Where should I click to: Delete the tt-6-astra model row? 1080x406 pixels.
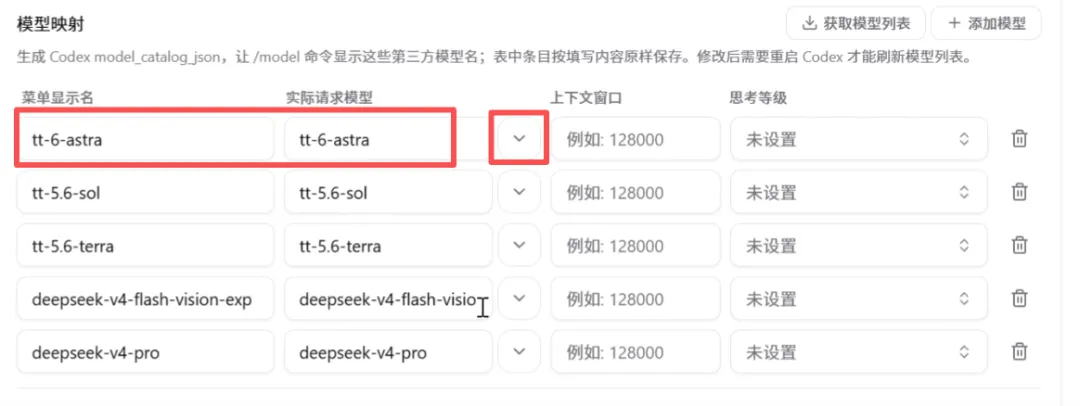pos(1019,139)
